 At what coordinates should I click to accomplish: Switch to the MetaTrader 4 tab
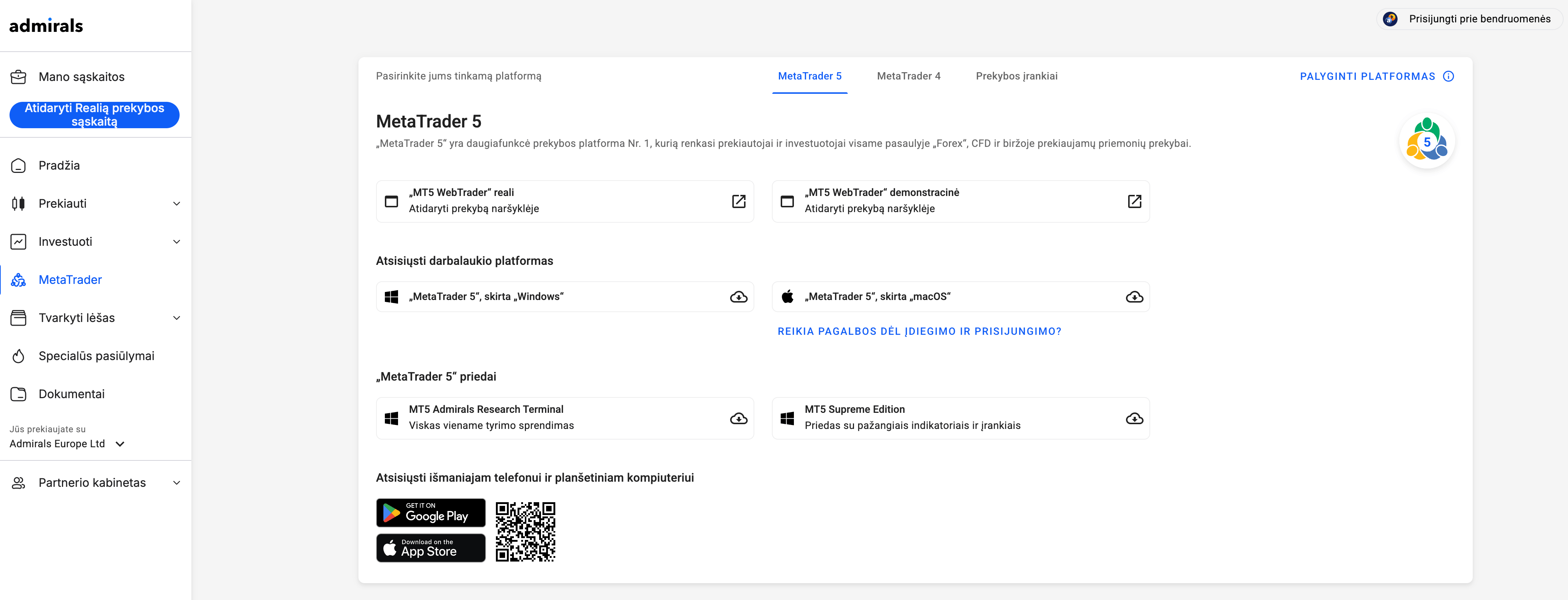tap(908, 76)
